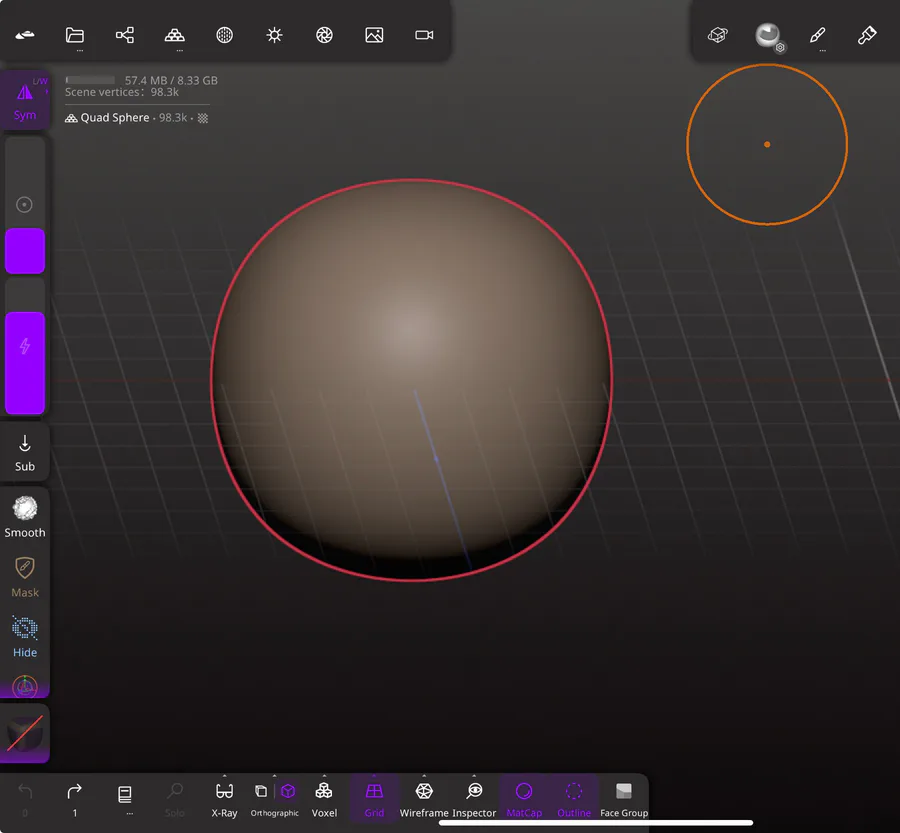Turn off the selection Outline

(x=574, y=800)
